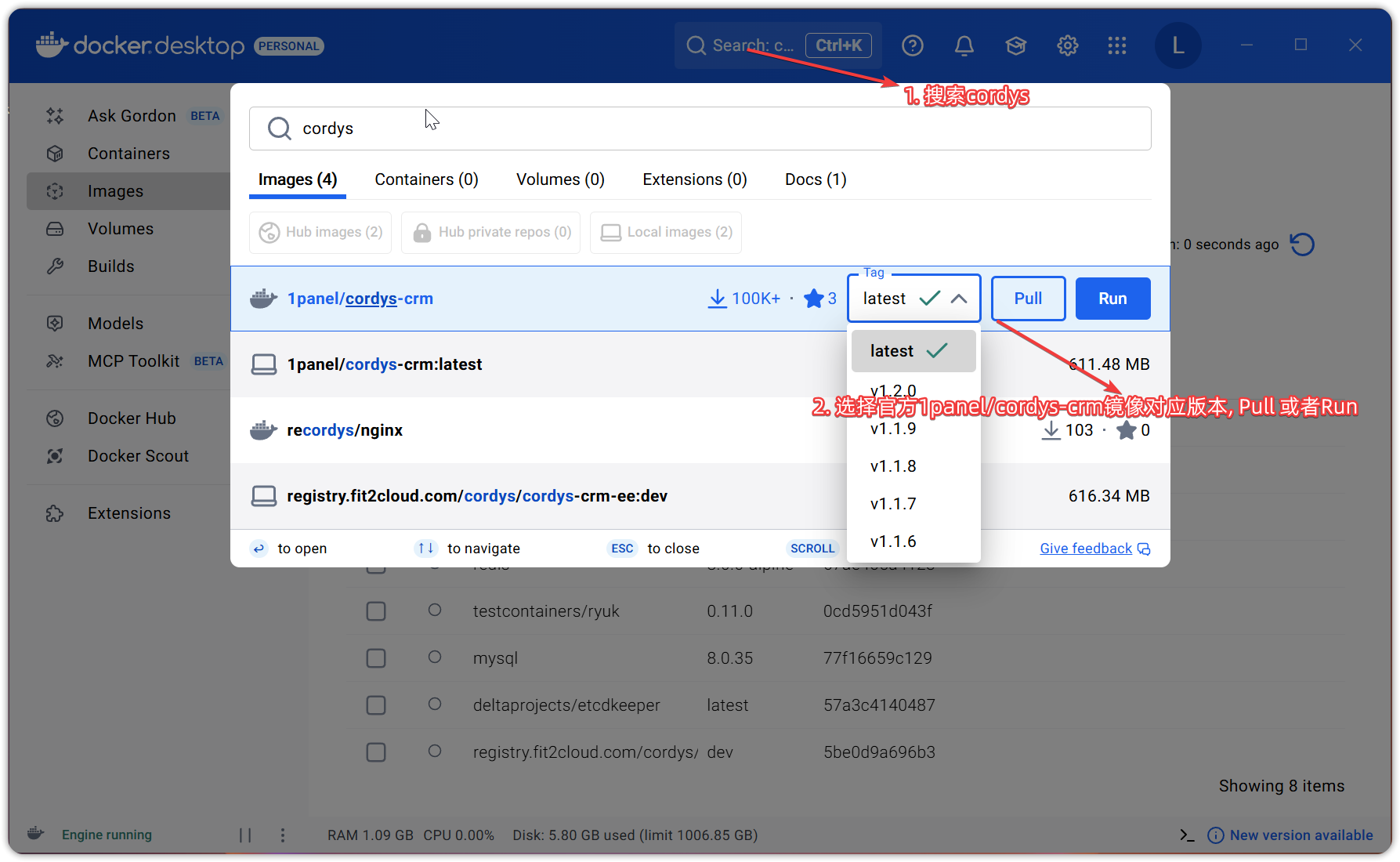Screen dimensions: 1400x862
Task: Pick tag v1.1.6 in dropdown list
Action: (x=893, y=541)
